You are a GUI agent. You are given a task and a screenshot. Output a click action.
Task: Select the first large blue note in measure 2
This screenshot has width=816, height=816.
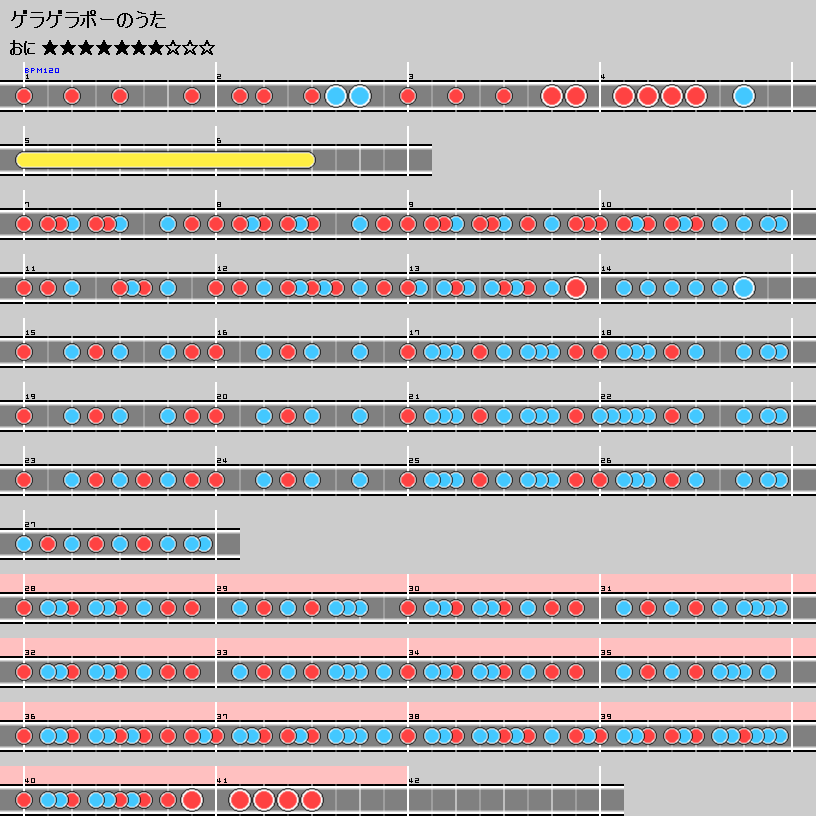tap(336, 96)
